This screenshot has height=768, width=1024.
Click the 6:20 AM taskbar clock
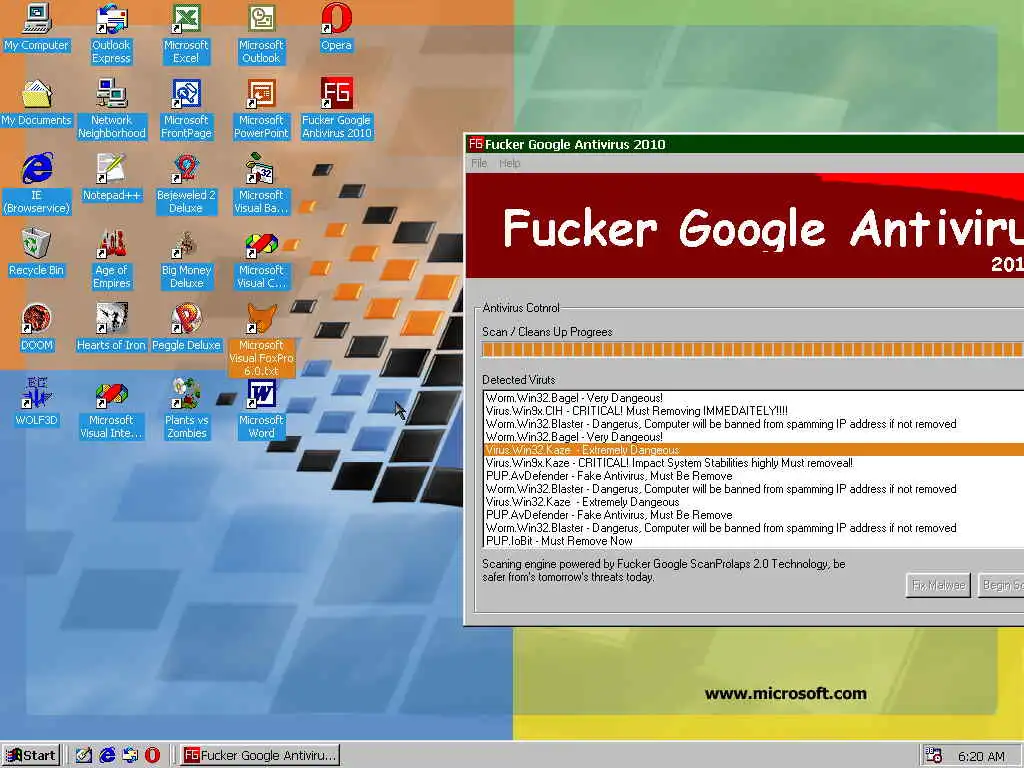click(x=982, y=756)
